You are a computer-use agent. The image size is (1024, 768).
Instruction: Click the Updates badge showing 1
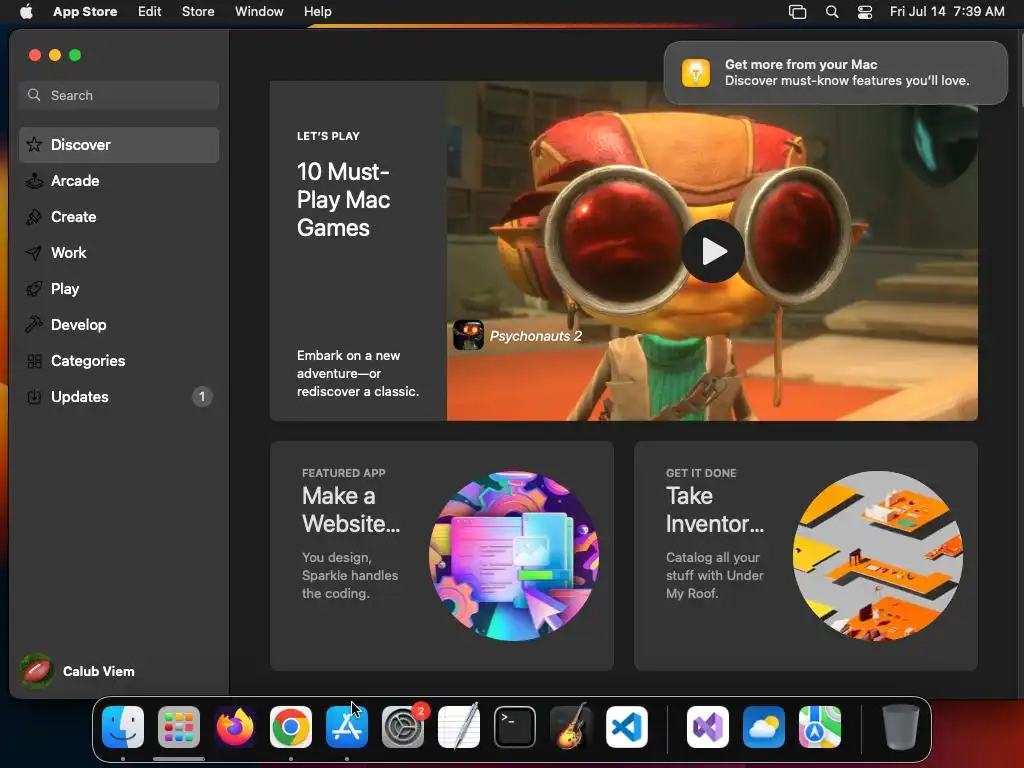[202, 396]
